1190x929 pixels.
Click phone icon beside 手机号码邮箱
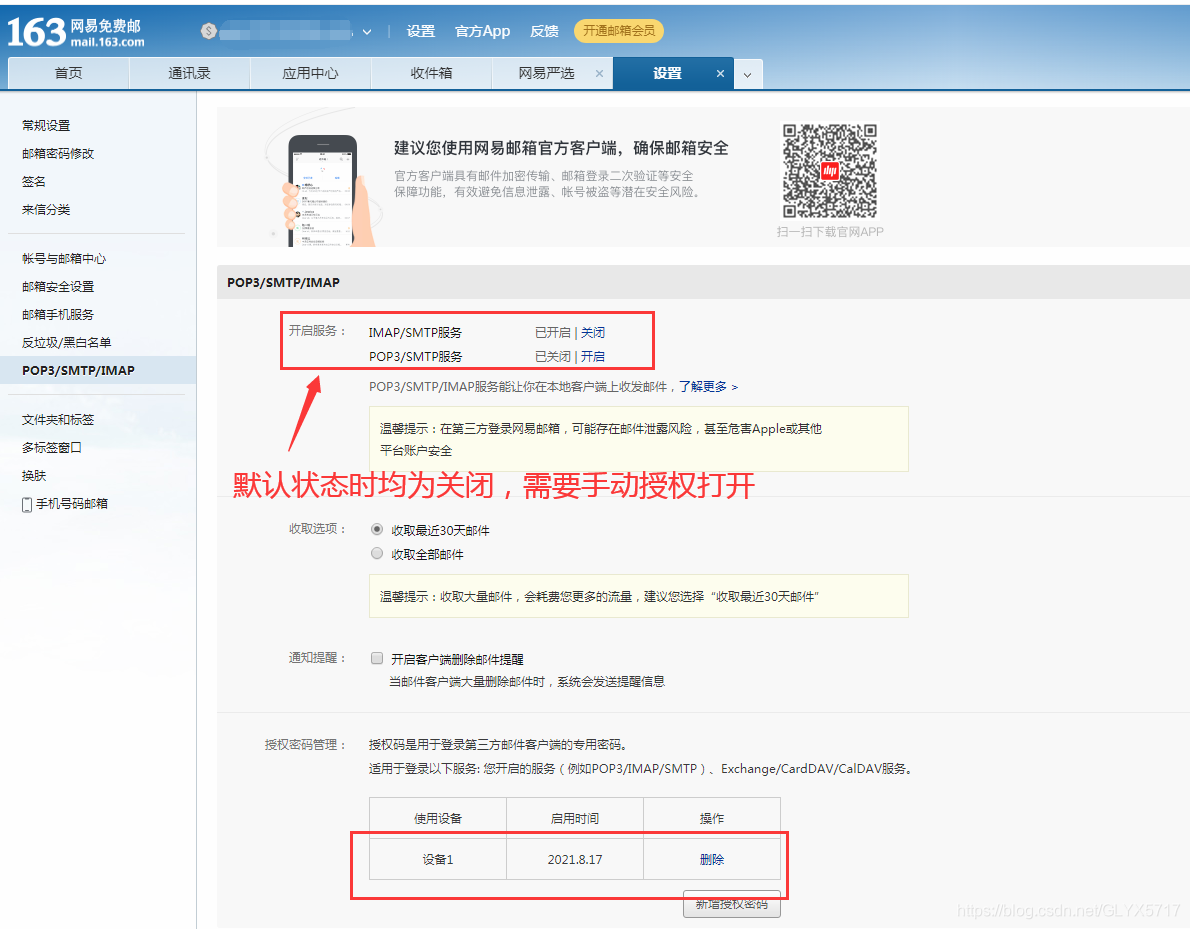pos(27,505)
